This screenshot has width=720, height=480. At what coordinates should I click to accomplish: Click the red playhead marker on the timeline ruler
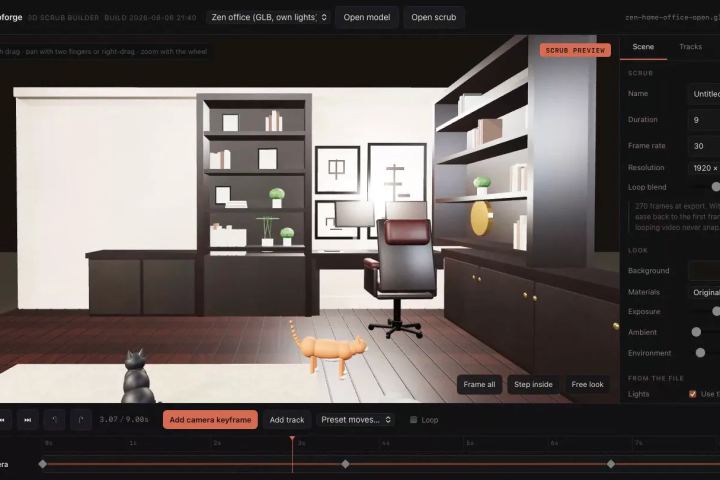click(x=292, y=439)
